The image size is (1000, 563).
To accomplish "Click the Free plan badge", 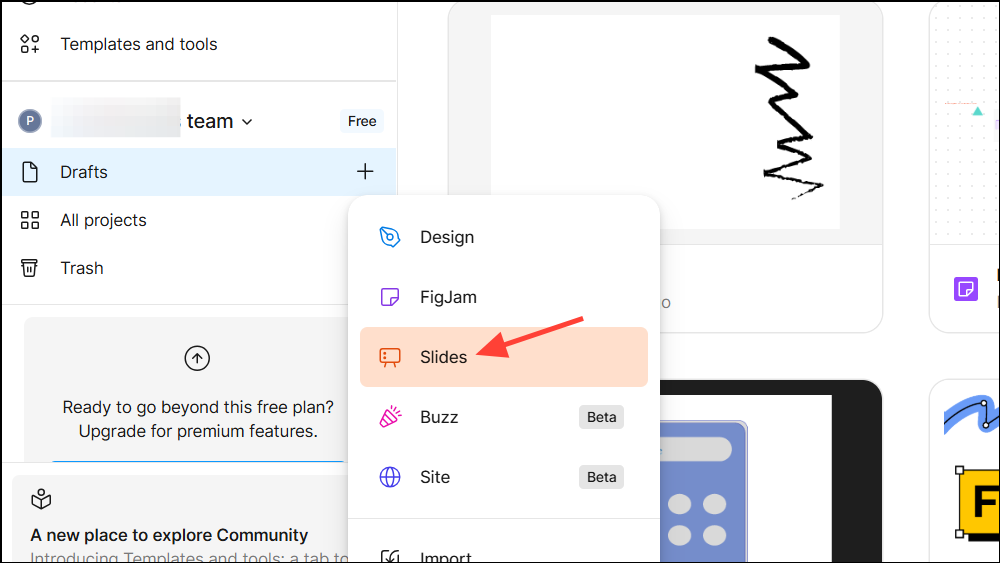I will point(362,121).
